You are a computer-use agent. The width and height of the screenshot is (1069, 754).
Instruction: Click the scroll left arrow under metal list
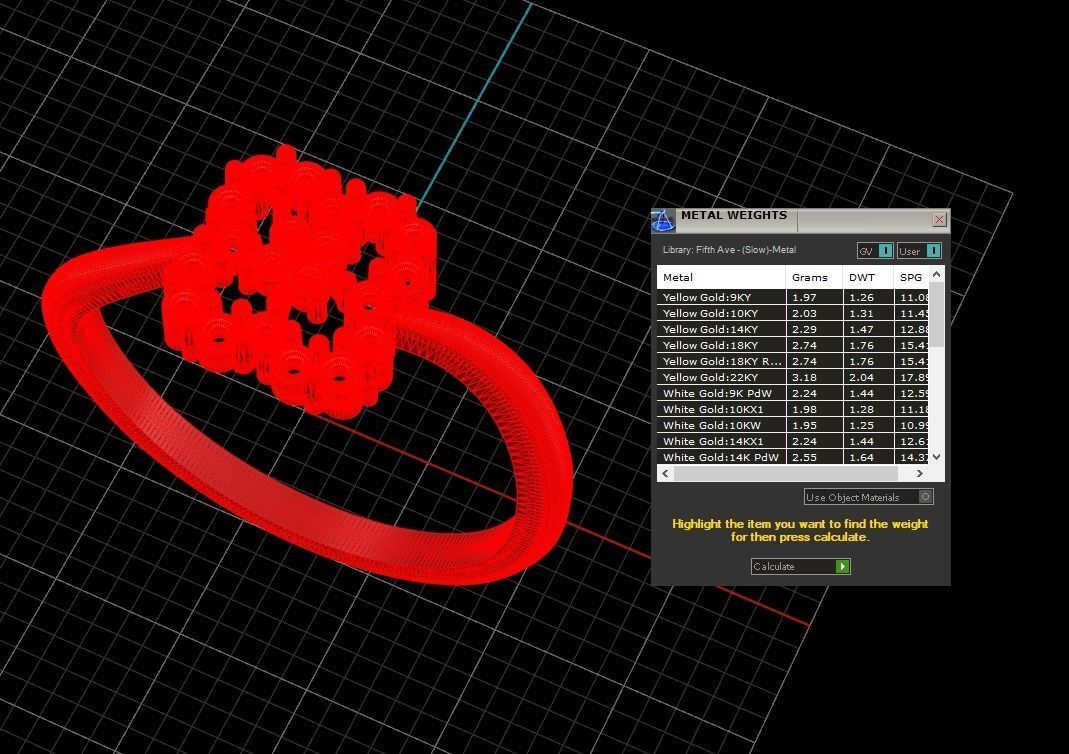(665, 473)
